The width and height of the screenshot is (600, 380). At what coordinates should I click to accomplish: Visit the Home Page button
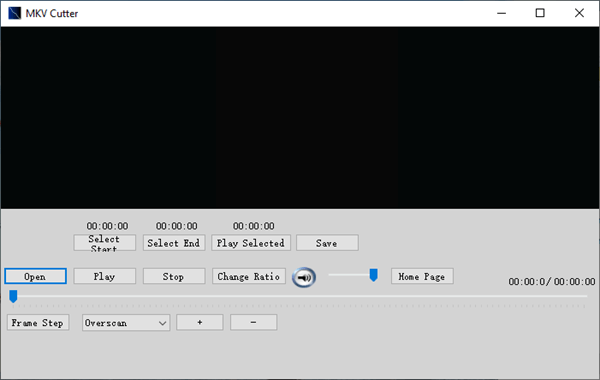[x=422, y=276]
